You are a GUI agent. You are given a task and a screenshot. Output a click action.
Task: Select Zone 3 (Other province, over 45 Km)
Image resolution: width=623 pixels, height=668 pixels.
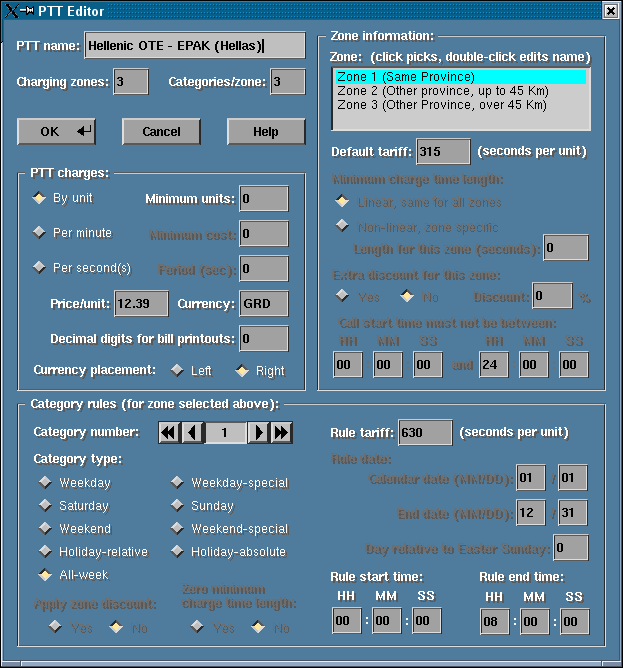(441, 105)
